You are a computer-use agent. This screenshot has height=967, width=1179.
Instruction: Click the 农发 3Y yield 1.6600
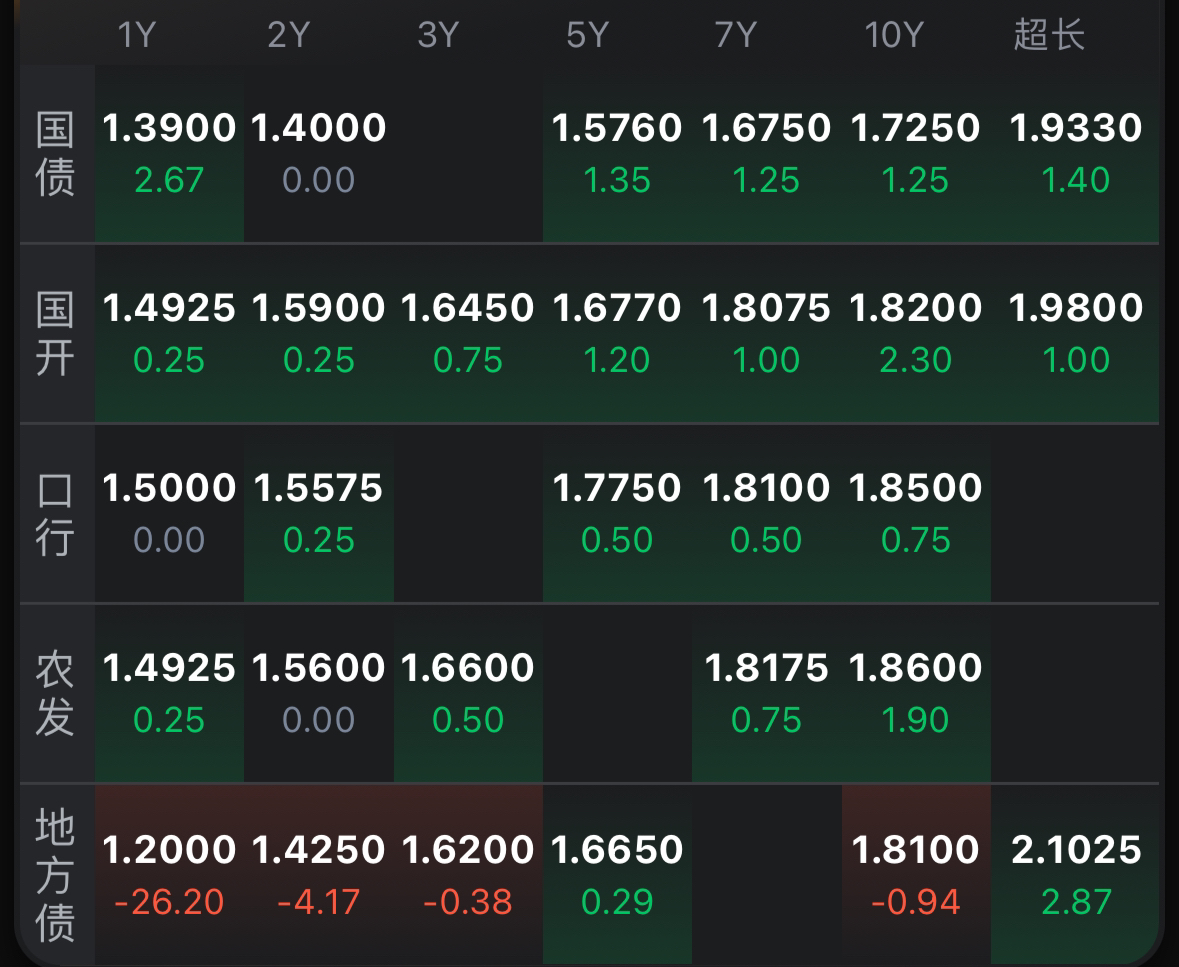tap(467, 668)
